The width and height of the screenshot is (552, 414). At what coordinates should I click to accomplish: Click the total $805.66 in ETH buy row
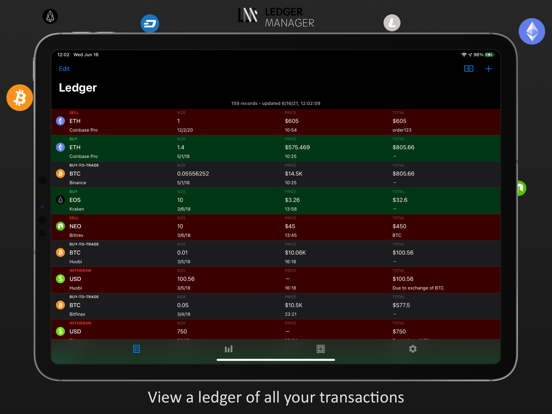[403, 147]
